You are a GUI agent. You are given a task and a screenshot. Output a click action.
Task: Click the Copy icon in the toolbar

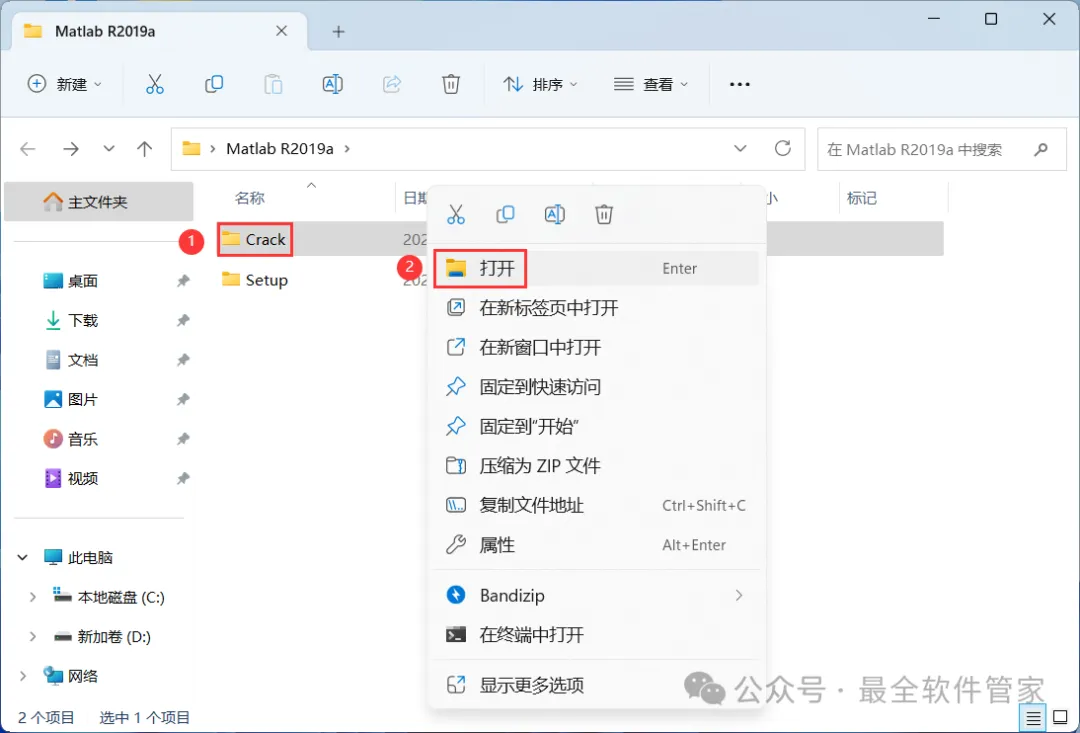click(x=214, y=84)
